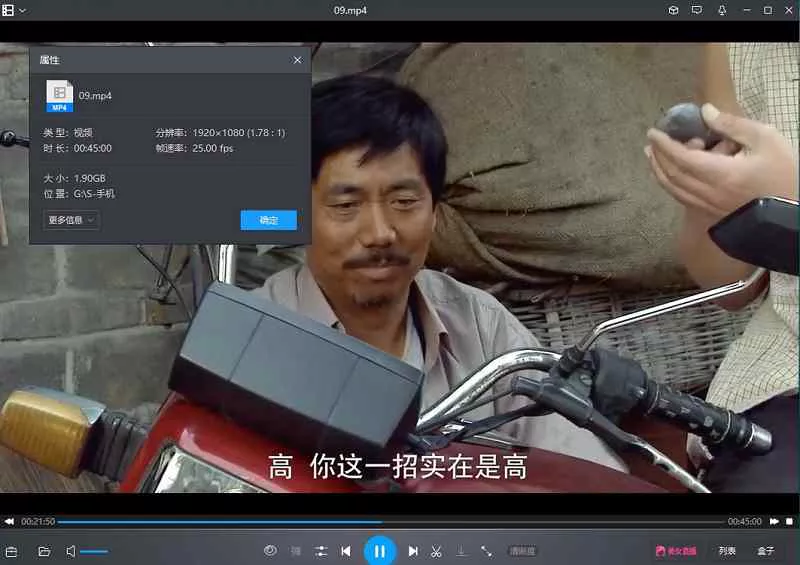Mute the audio via speaker icon
Image resolution: width=800 pixels, height=565 pixels.
71,551
